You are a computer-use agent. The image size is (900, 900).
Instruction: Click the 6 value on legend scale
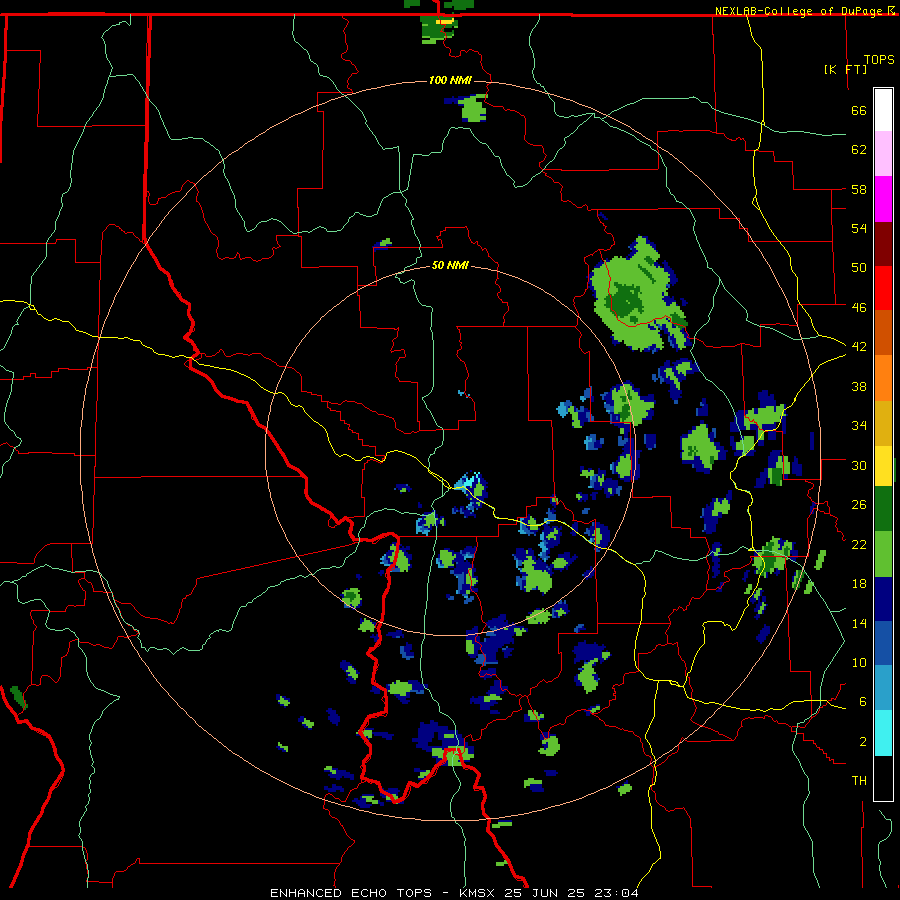point(862,702)
